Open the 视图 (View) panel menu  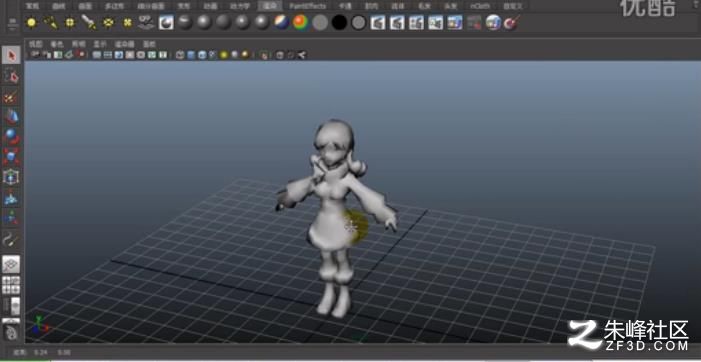pos(35,44)
